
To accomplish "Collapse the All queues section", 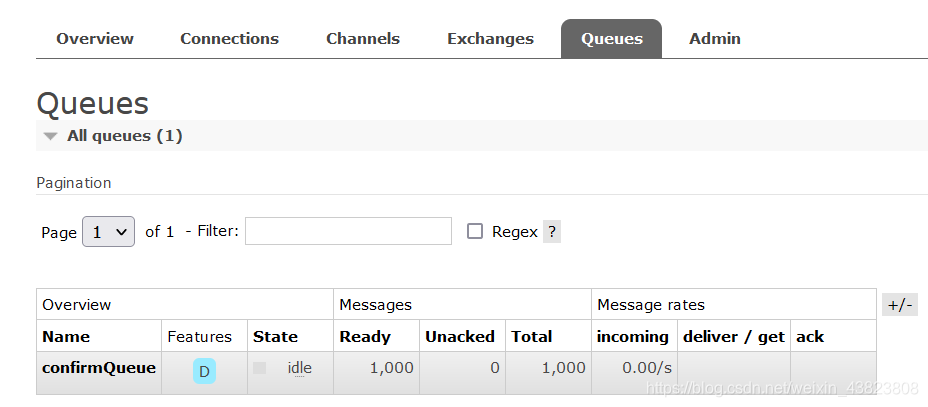I will click(x=51, y=136).
